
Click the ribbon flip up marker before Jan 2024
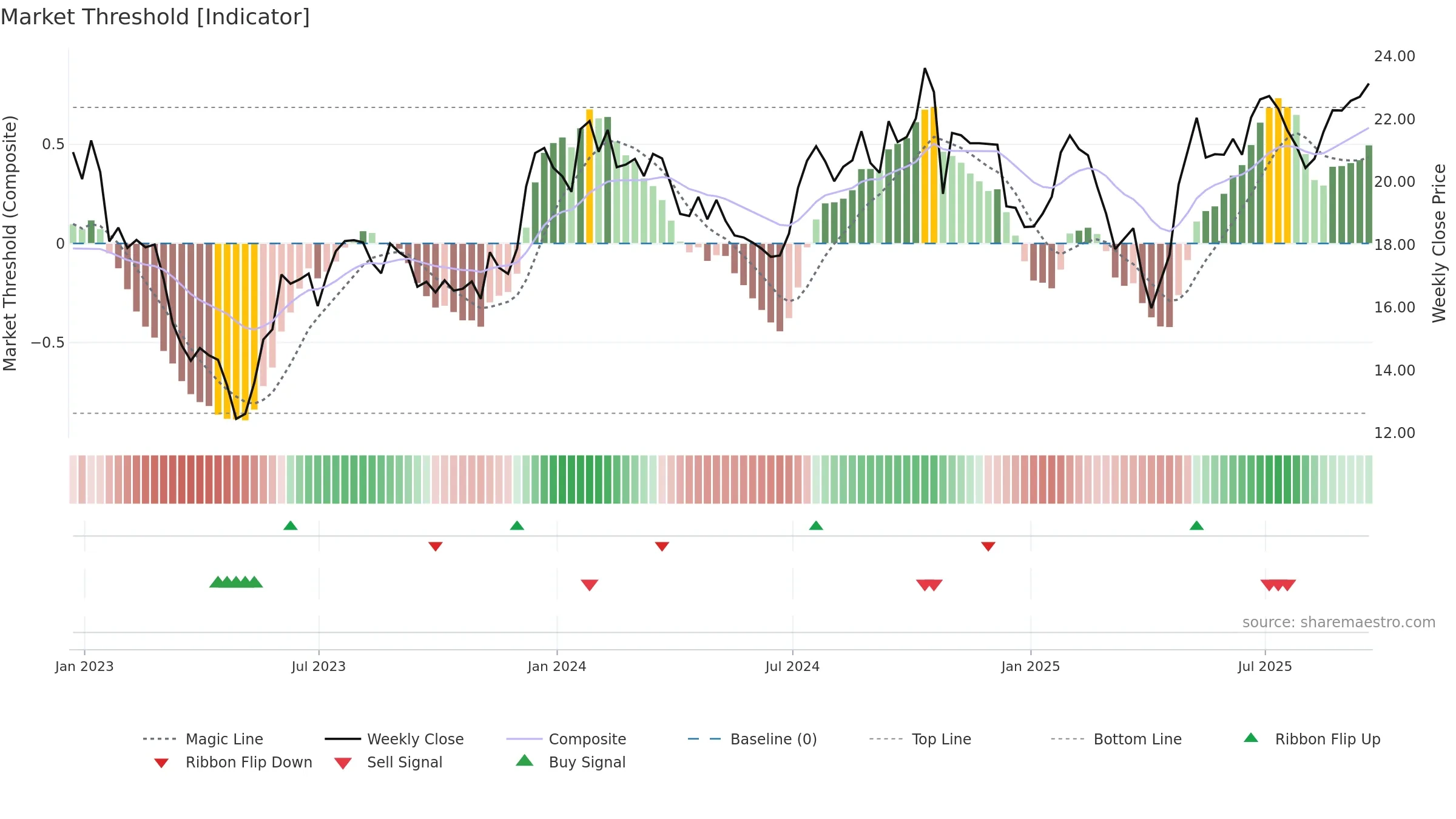pos(517,525)
